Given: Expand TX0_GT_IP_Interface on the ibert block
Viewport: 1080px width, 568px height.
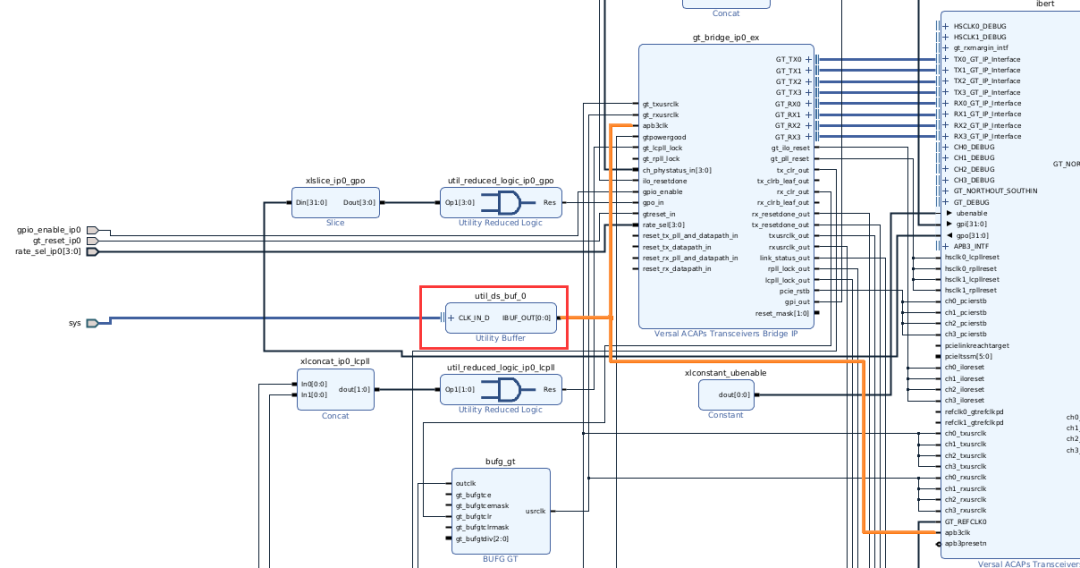Looking at the screenshot, I should tap(946, 59).
